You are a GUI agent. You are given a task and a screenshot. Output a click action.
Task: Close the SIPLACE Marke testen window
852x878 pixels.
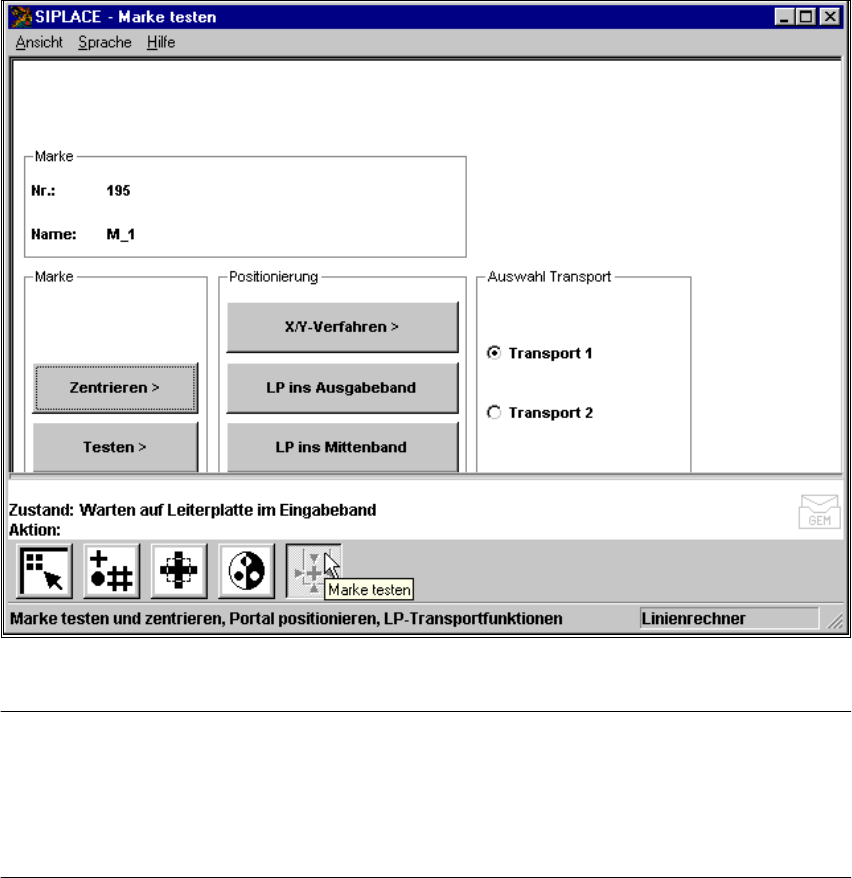[x=830, y=17]
